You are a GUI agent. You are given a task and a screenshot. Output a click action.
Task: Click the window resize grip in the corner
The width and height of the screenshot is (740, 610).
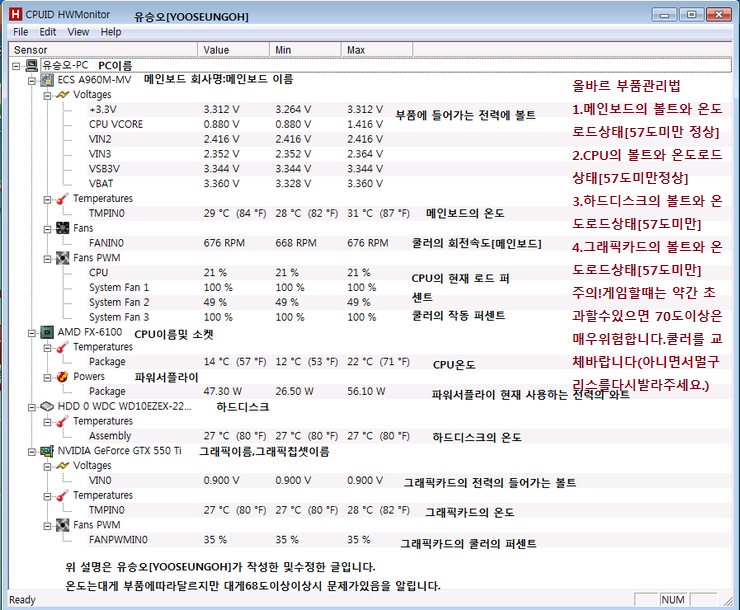tap(728, 601)
